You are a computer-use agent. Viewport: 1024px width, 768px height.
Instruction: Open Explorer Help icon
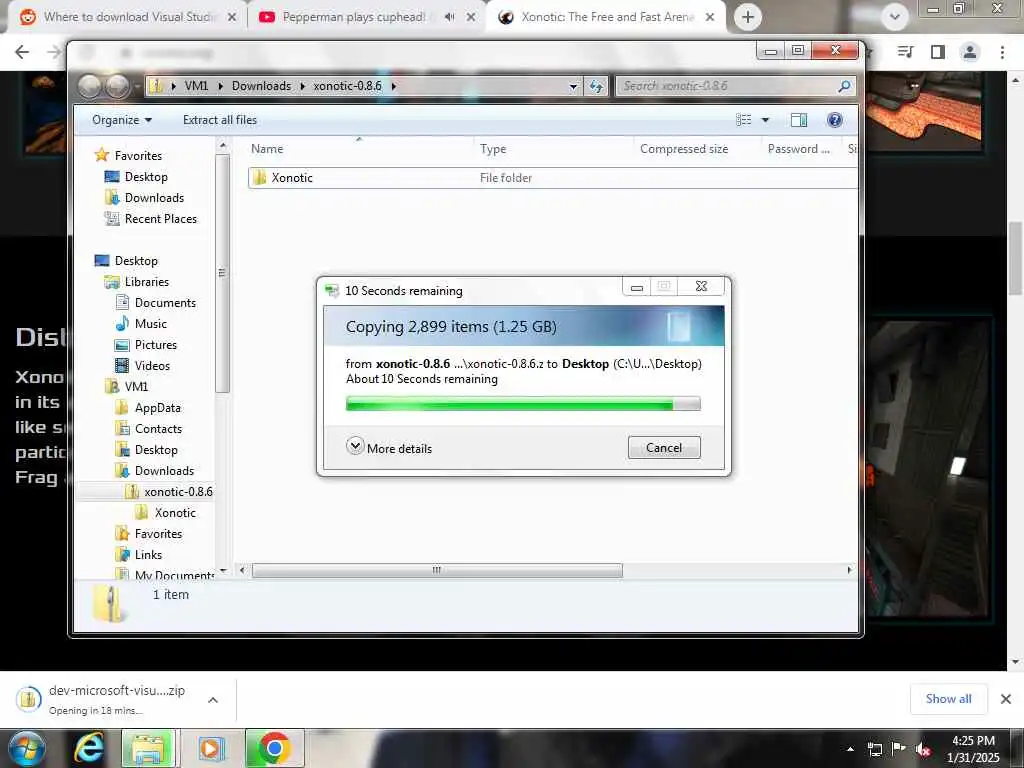[x=834, y=120]
